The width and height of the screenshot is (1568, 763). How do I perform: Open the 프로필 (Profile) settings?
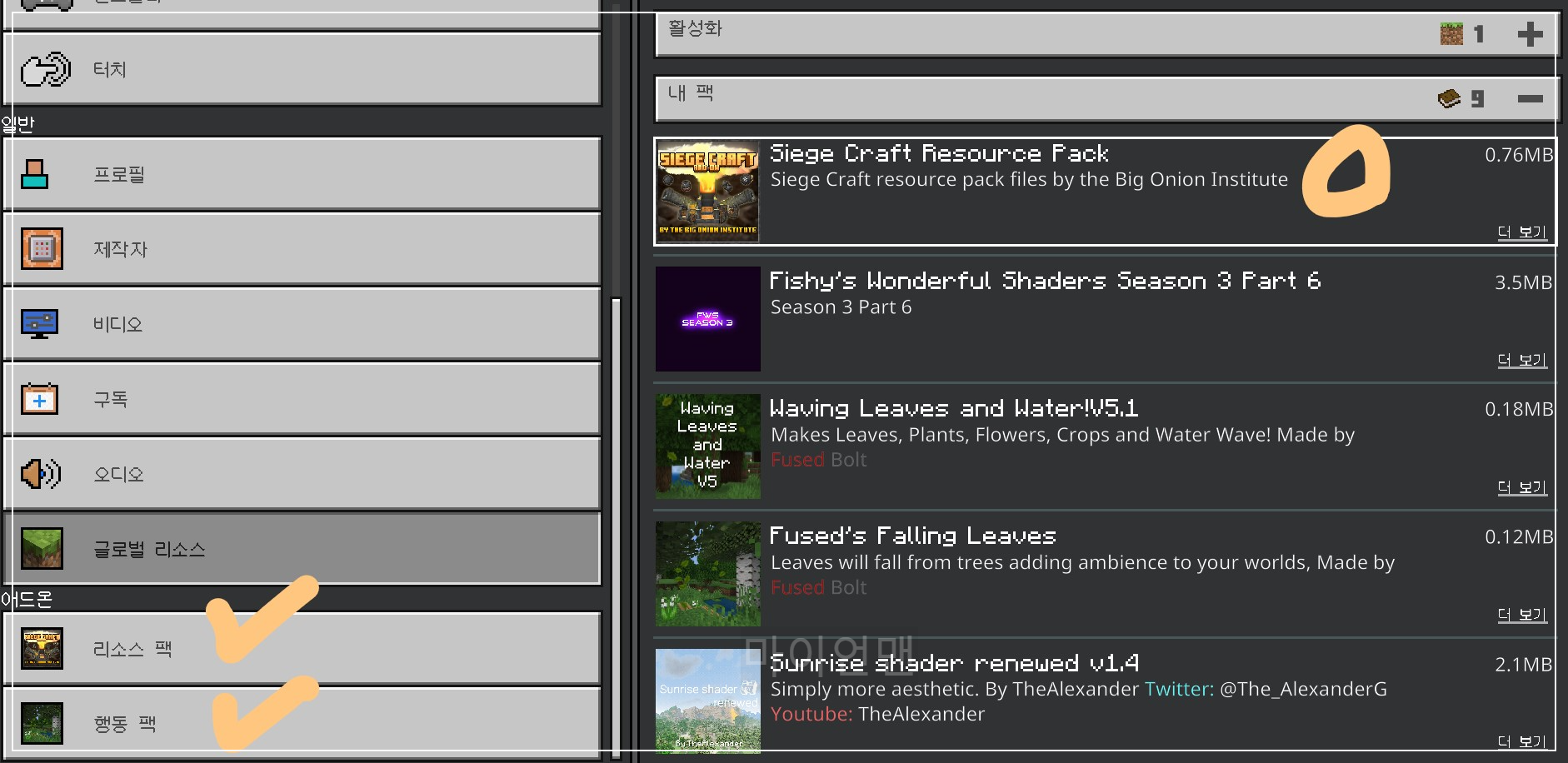(x=302, y=174)
